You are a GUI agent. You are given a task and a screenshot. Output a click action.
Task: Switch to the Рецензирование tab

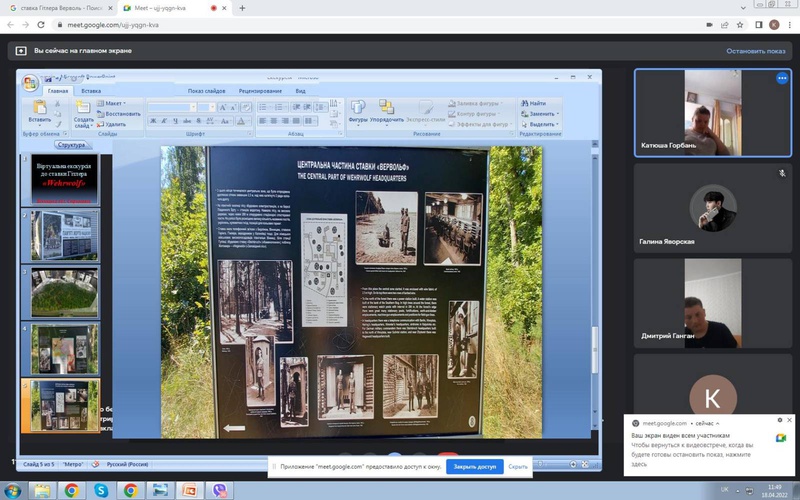(x=260, y=91)
